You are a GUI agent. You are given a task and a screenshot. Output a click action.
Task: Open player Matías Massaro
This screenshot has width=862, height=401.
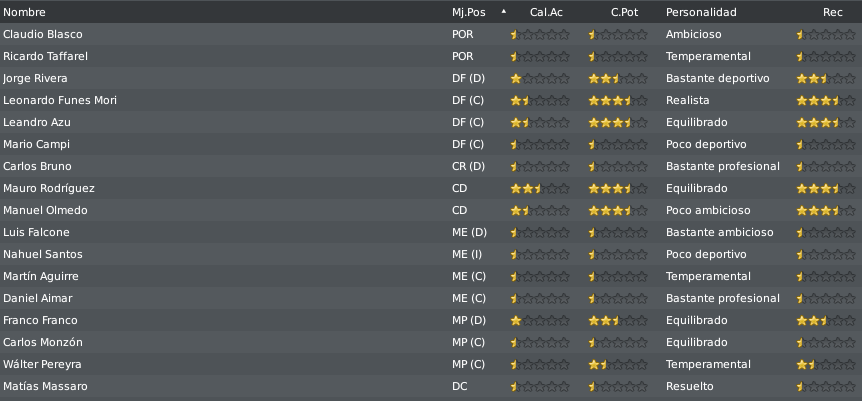point(45,386)
